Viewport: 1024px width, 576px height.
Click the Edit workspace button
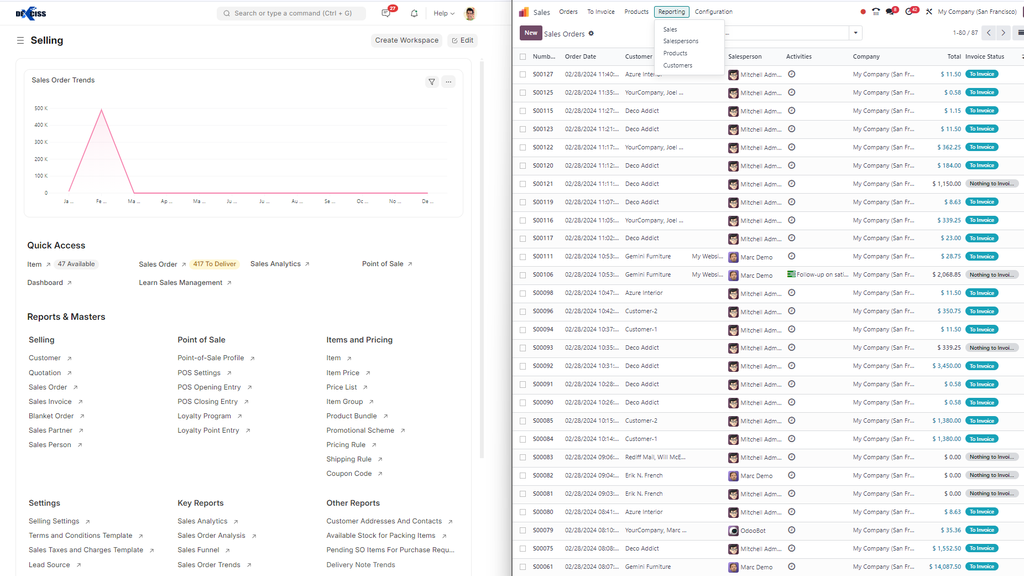click(462, 40)
